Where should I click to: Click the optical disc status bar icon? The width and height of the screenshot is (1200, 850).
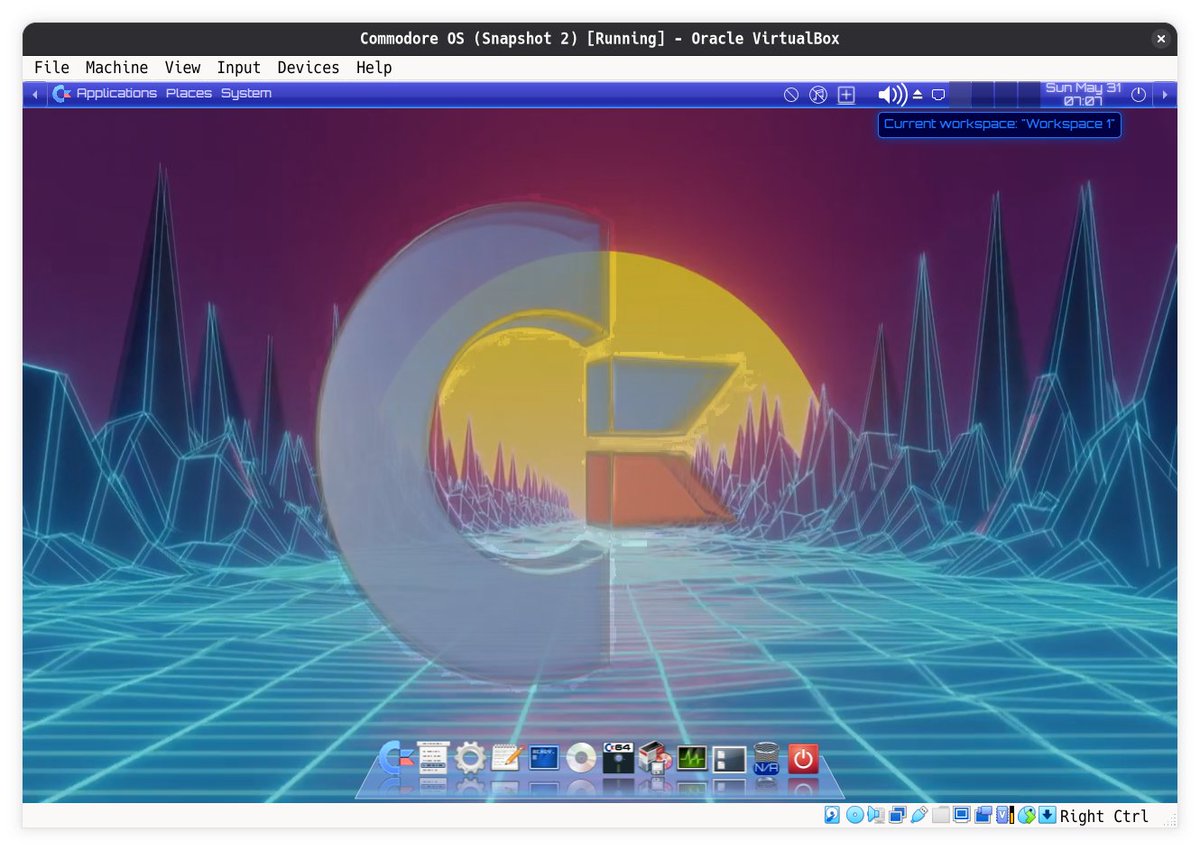point(855,815)
